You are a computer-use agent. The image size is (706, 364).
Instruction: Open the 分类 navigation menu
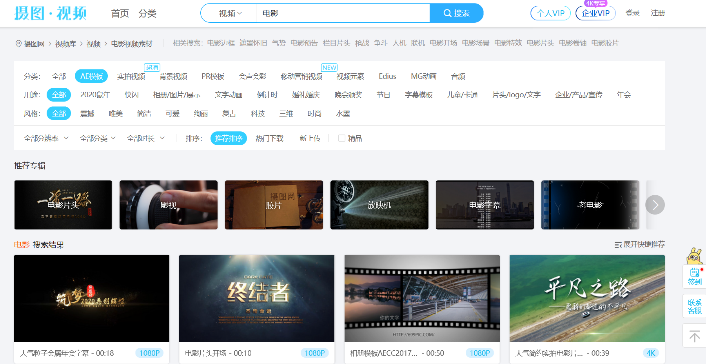(147, 14)
